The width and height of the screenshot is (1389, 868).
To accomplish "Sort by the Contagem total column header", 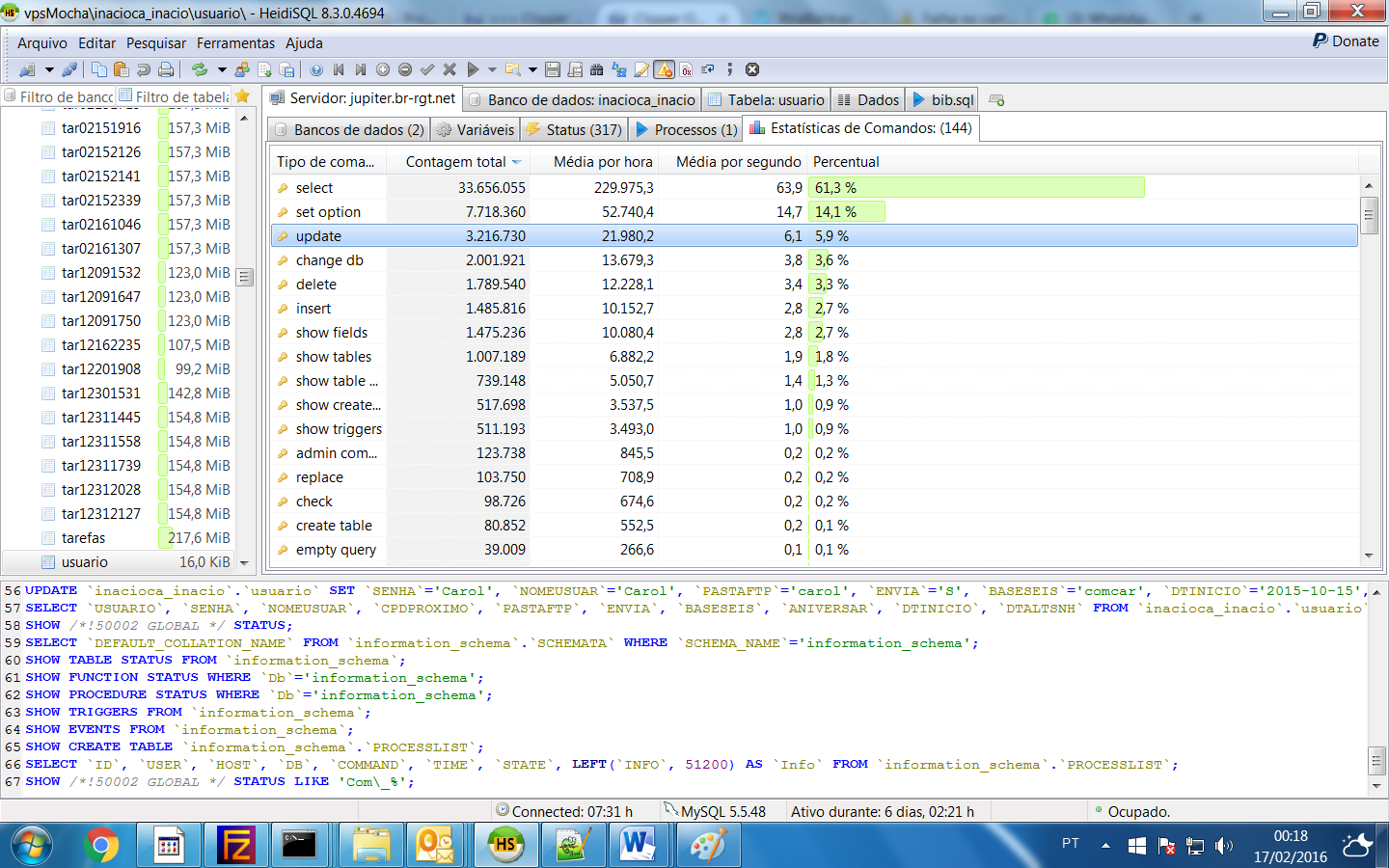I will click(455, 162).
